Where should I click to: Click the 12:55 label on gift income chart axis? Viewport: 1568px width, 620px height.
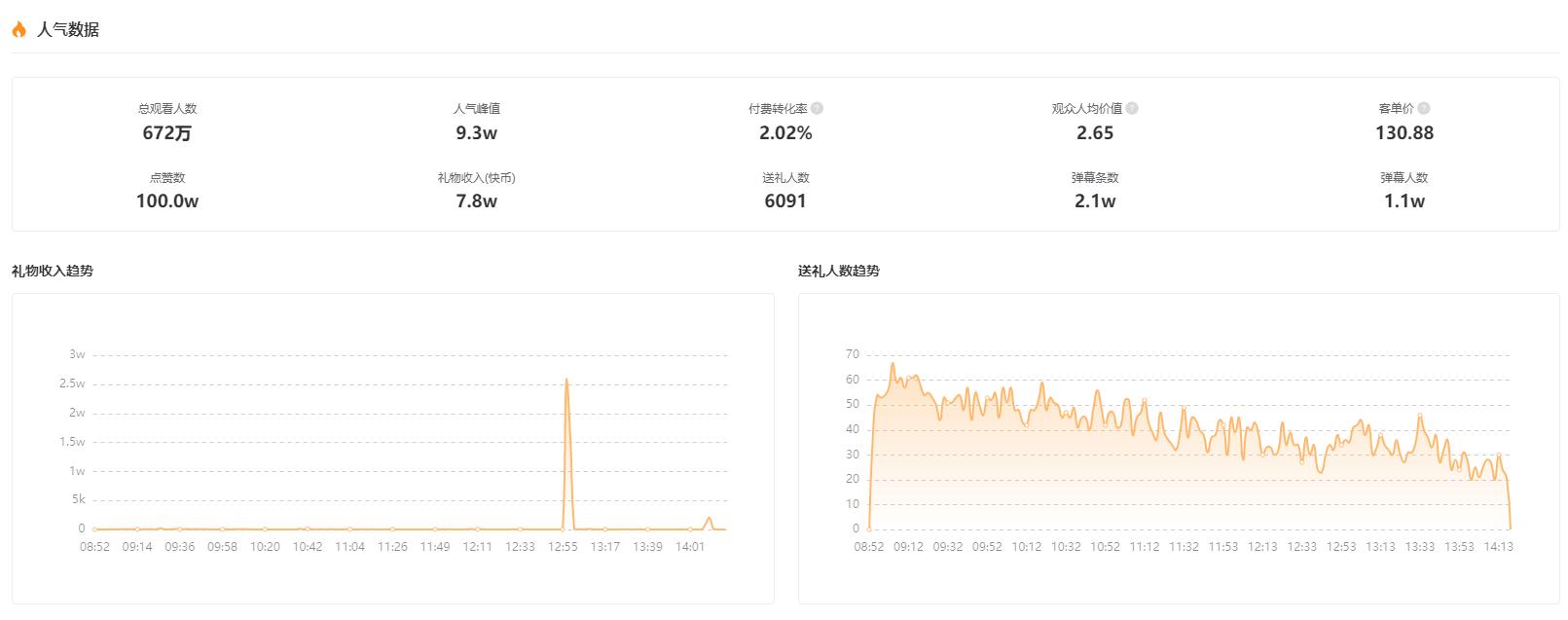(x=563, y=547)
